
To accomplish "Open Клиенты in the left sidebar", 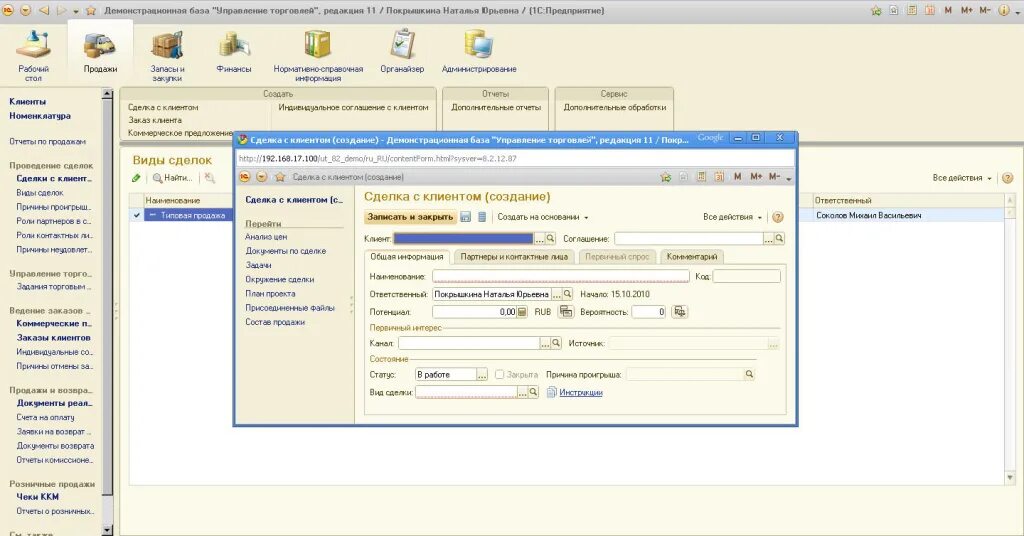I will pyautogui.click(x=27, y=102).
